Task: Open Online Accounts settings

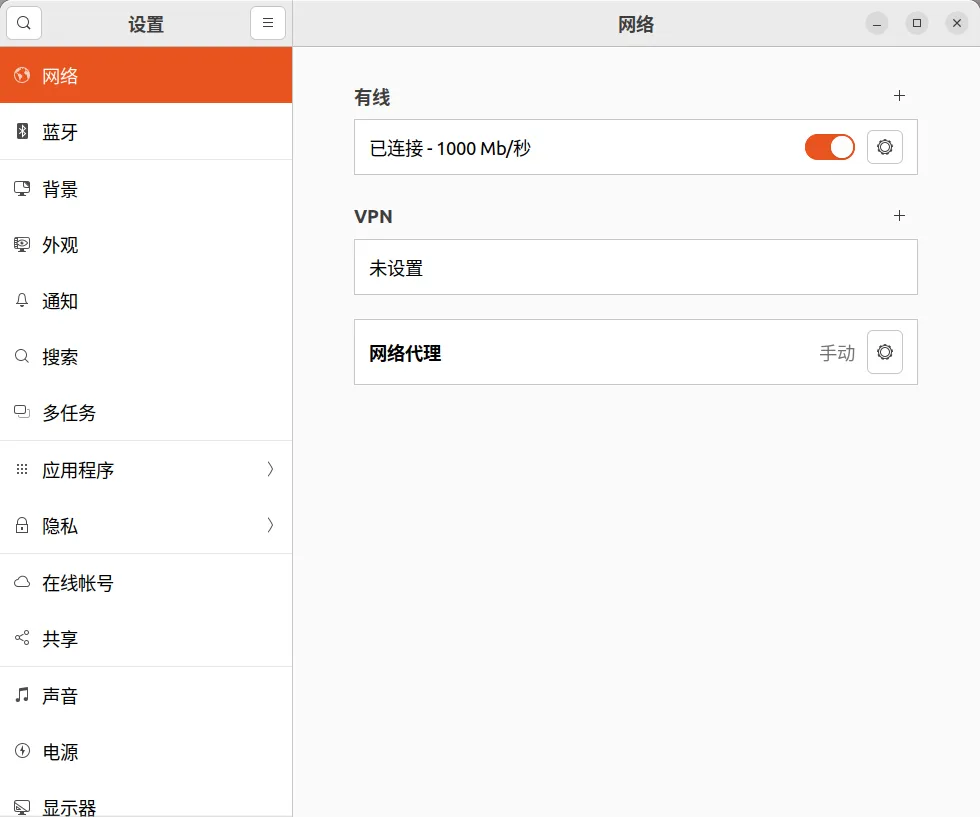Action: (78, 583)
